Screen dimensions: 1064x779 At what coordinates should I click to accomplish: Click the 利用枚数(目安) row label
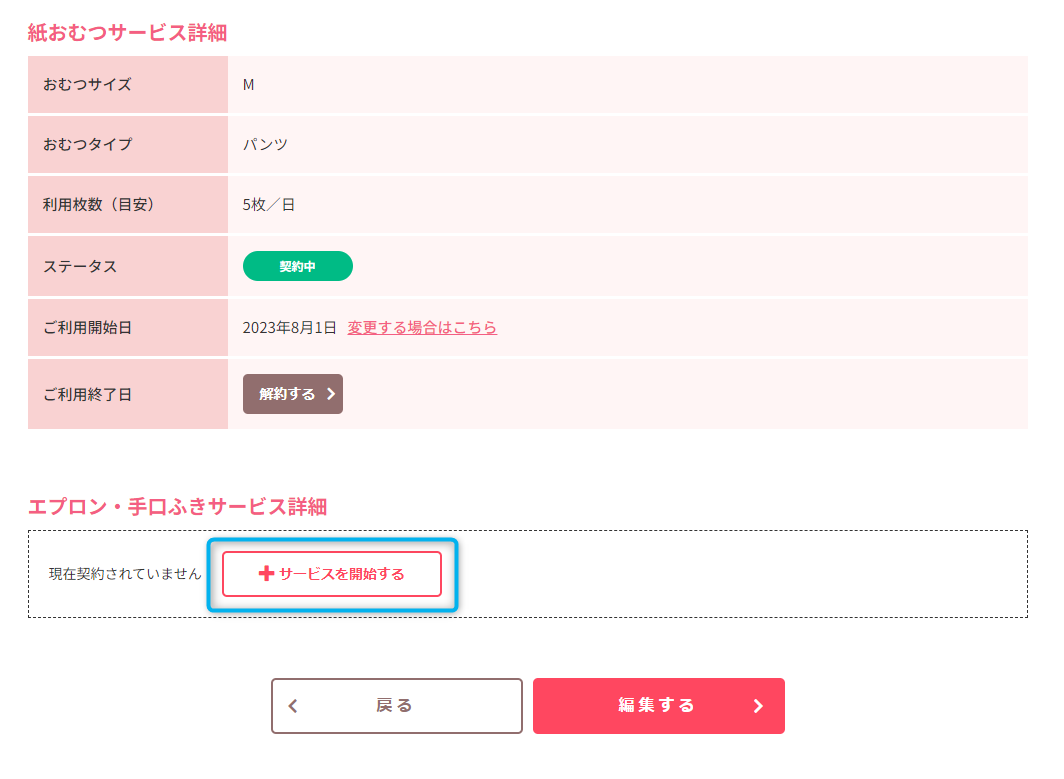click(x=99, y=205)
